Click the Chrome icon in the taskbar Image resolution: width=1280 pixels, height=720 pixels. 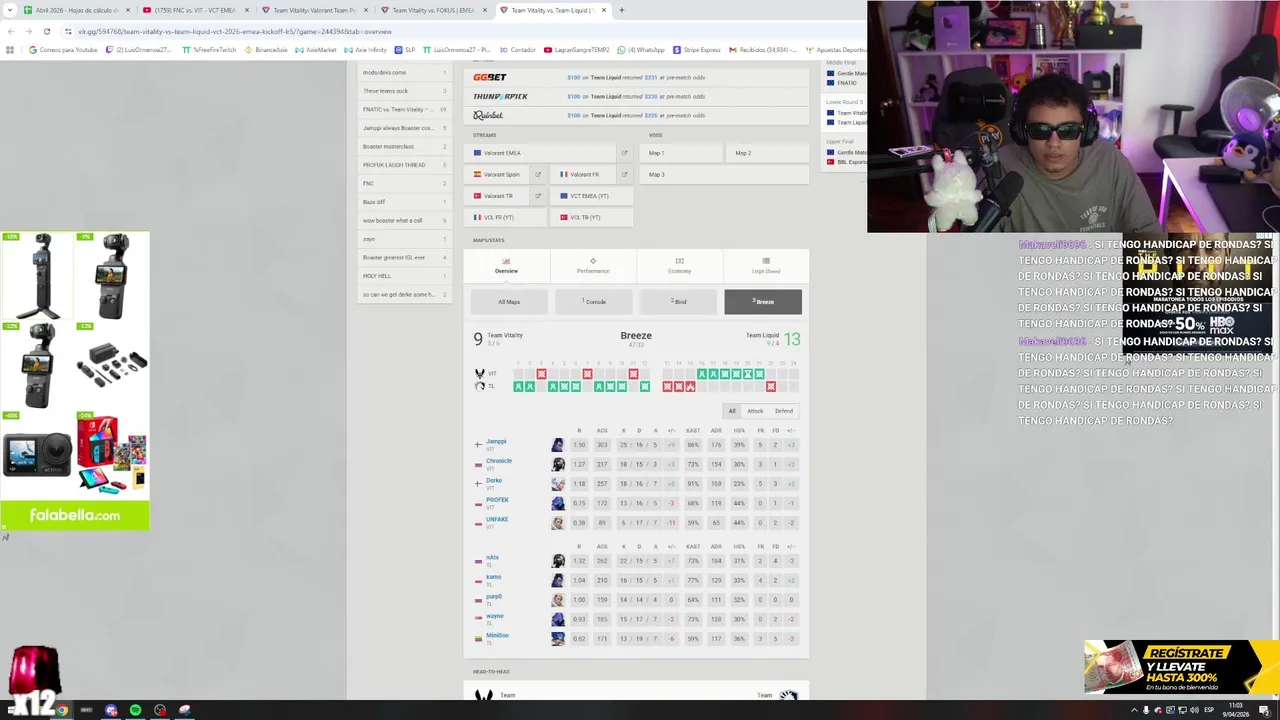click(x=61, y=710)
